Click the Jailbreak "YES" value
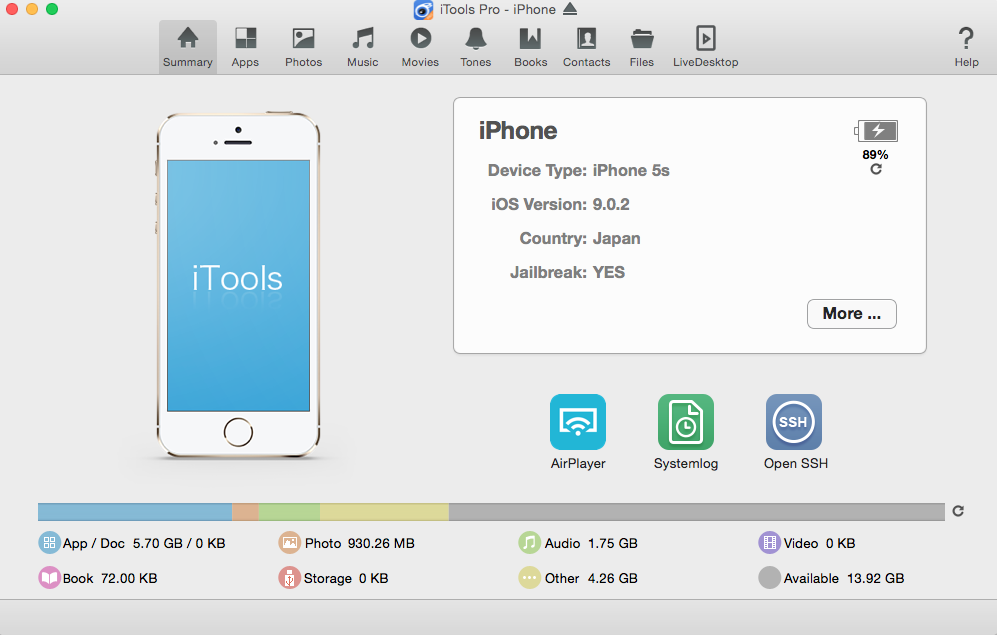997x635 pixels. pyautogui.click(x=609, y=273)
